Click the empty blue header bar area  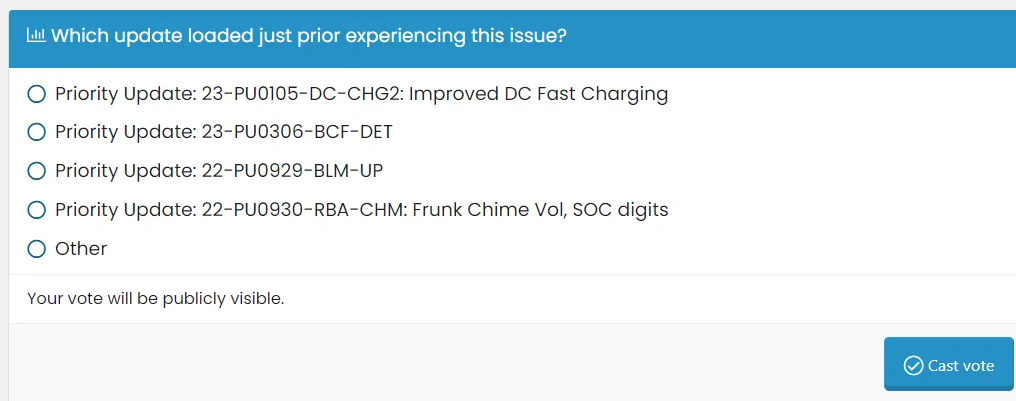(790, 36)
